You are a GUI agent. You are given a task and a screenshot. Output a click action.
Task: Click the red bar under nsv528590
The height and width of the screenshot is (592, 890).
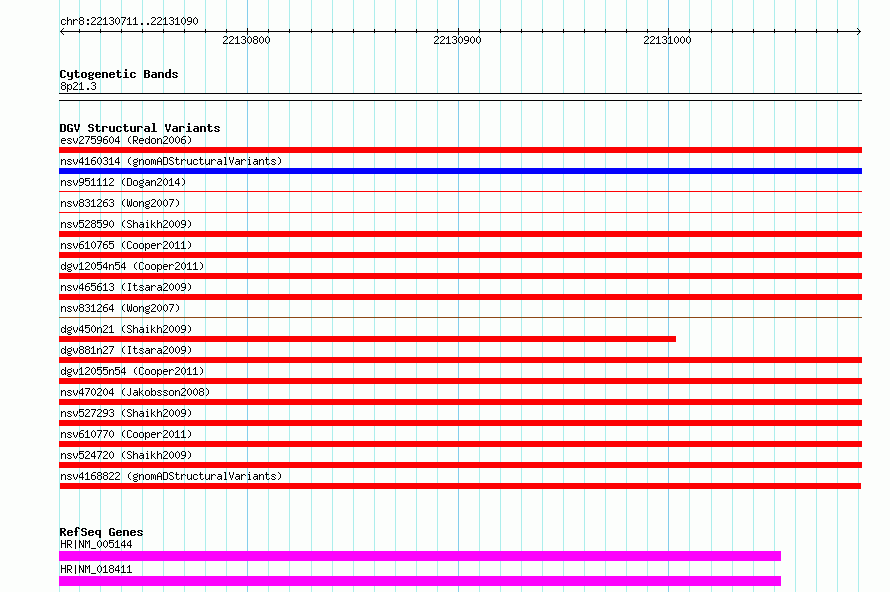460,234
